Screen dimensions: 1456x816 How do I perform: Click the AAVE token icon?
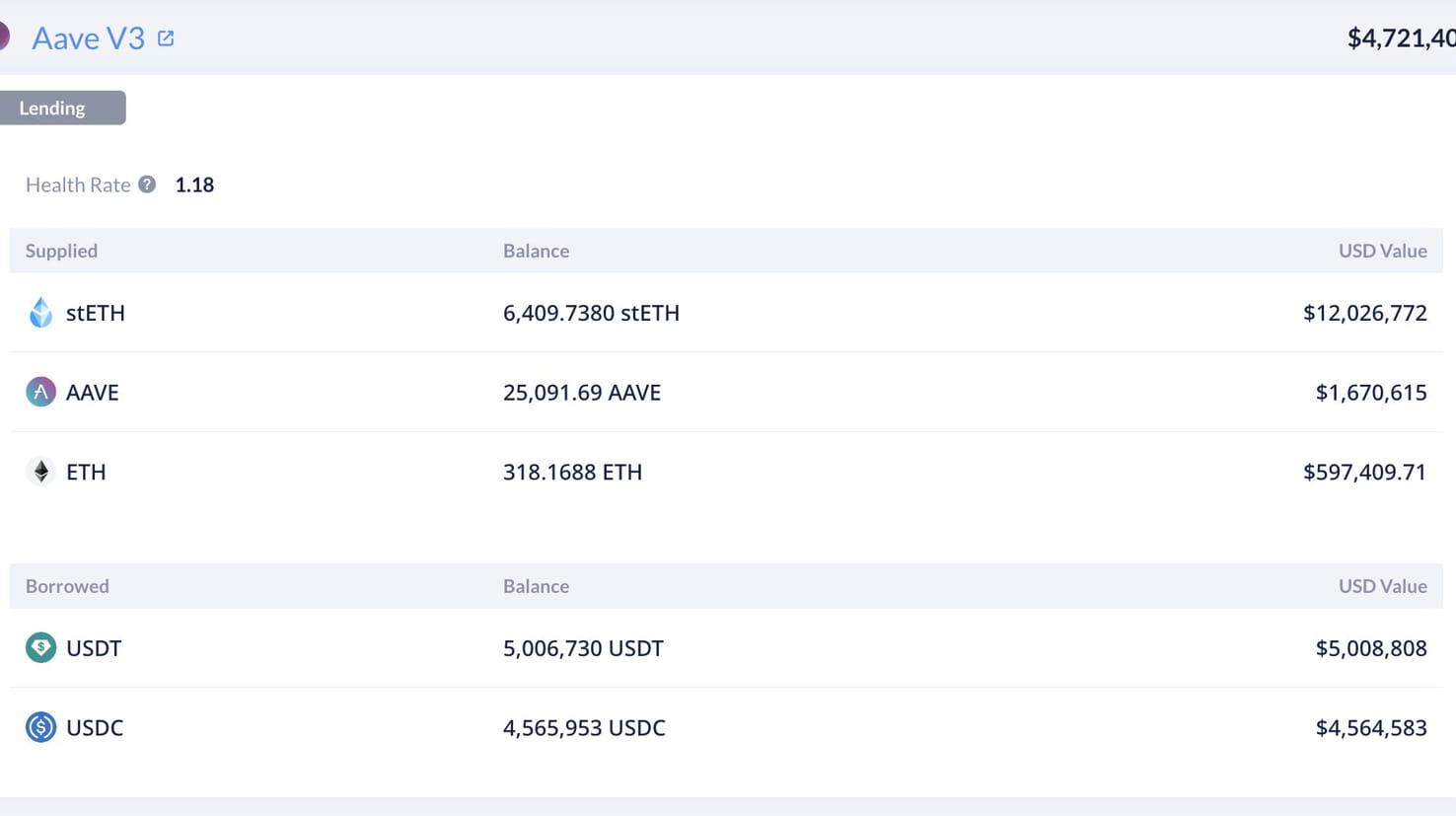coord(40,393)
